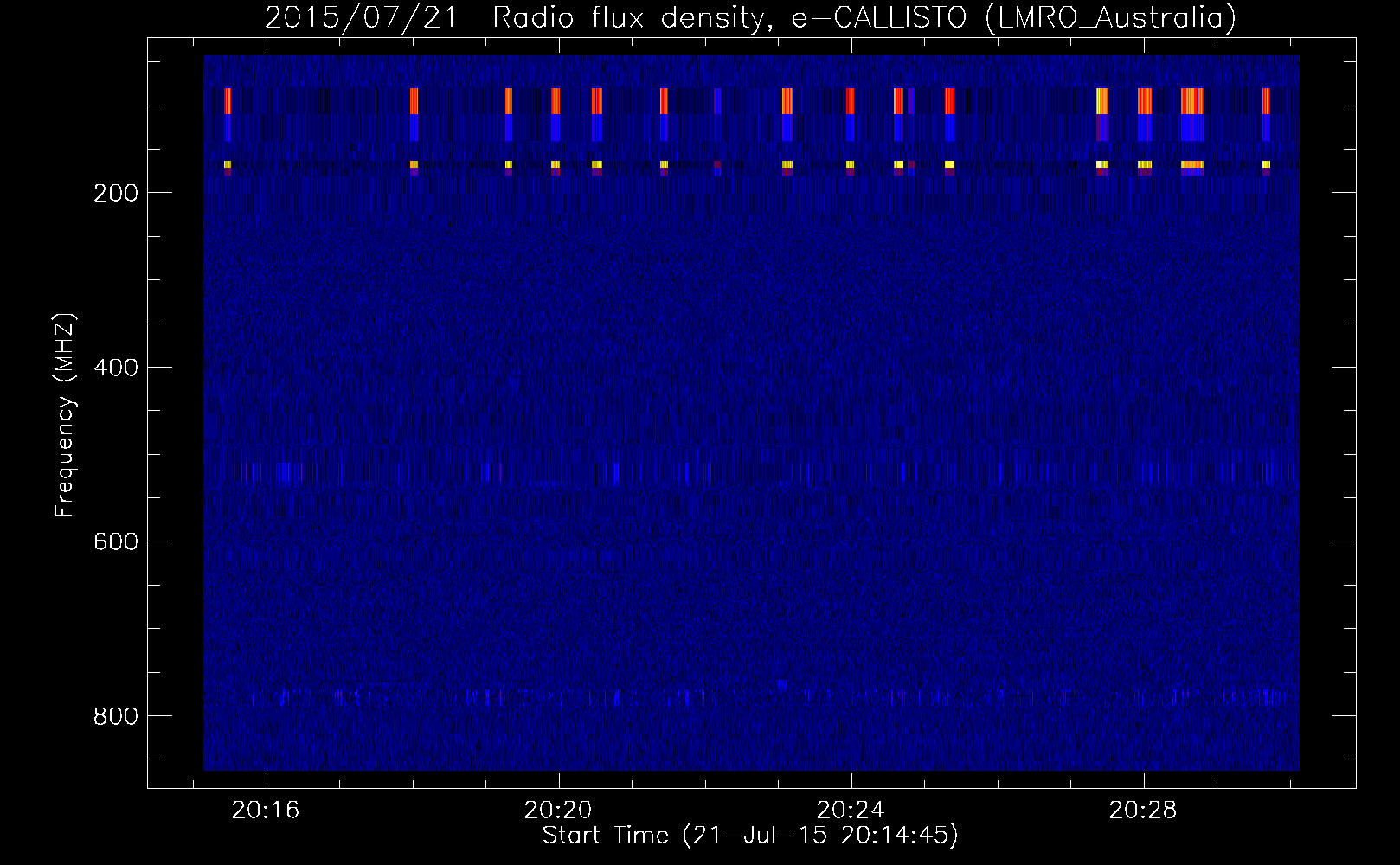Click the 20:16 time tick label
The height and width of the screenshot is (865, 1400).
pos(266,810)
